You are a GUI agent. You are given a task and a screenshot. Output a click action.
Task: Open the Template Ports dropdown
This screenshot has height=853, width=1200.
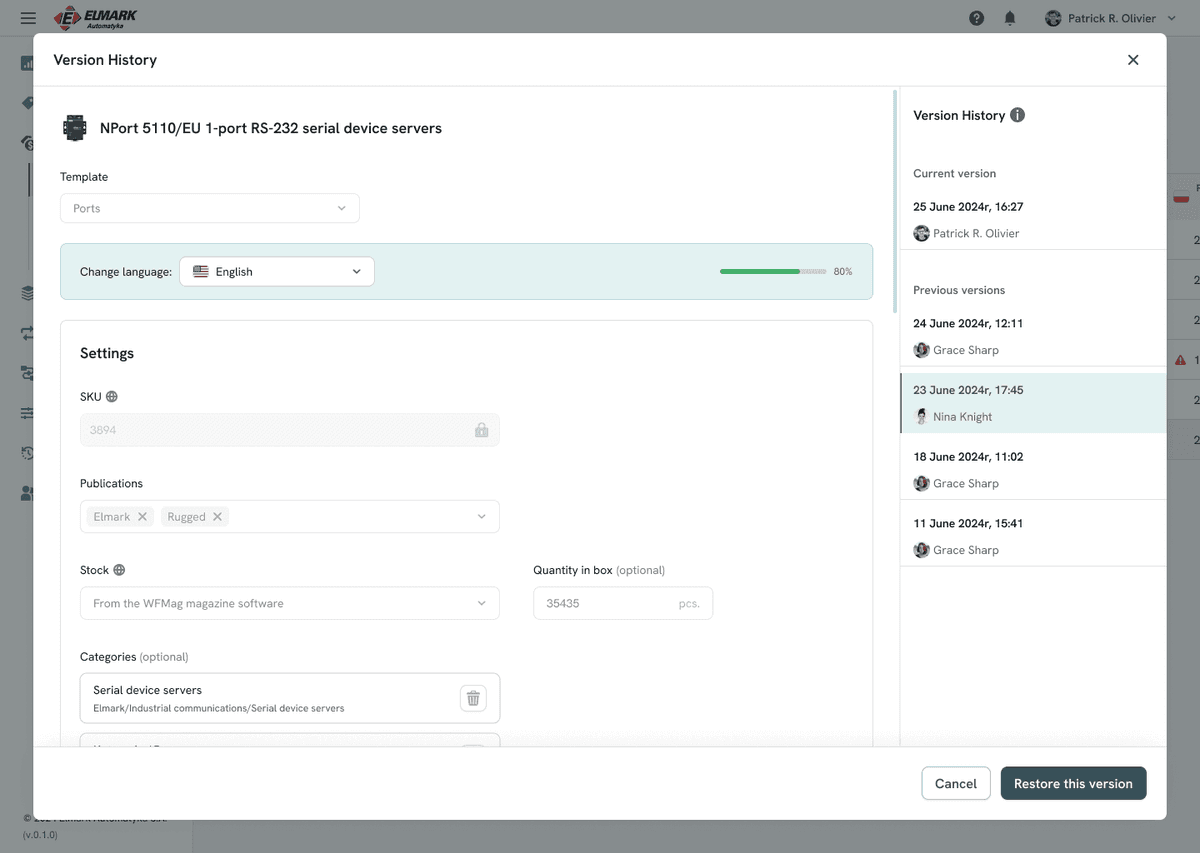point(210,208)
